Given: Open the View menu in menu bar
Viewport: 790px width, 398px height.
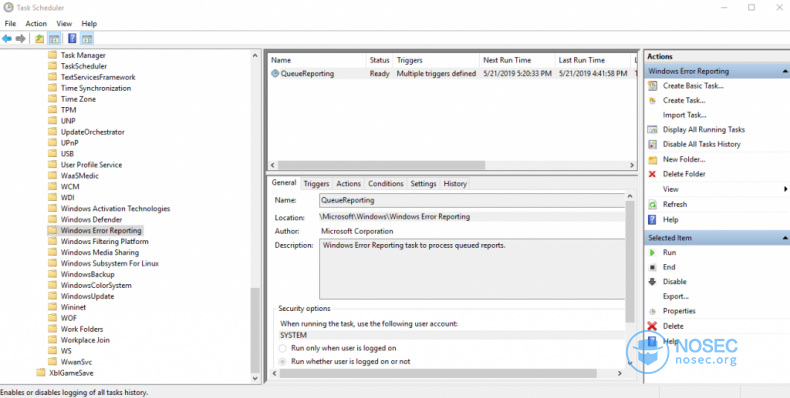Looking at the screenshot, I should (x=64, y=24).
